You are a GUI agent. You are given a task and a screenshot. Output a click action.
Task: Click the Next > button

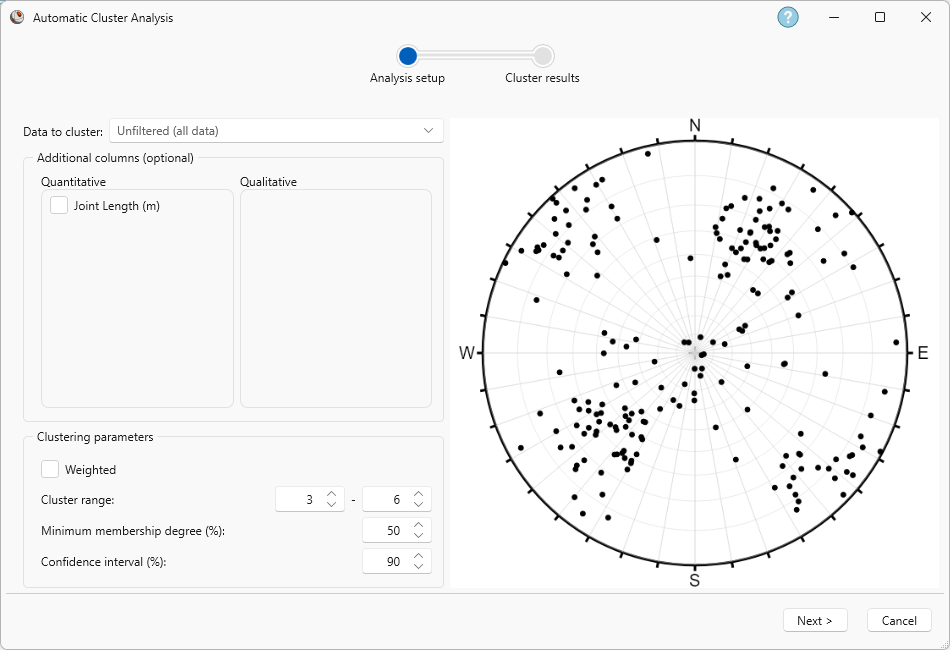tap(815, 620)
